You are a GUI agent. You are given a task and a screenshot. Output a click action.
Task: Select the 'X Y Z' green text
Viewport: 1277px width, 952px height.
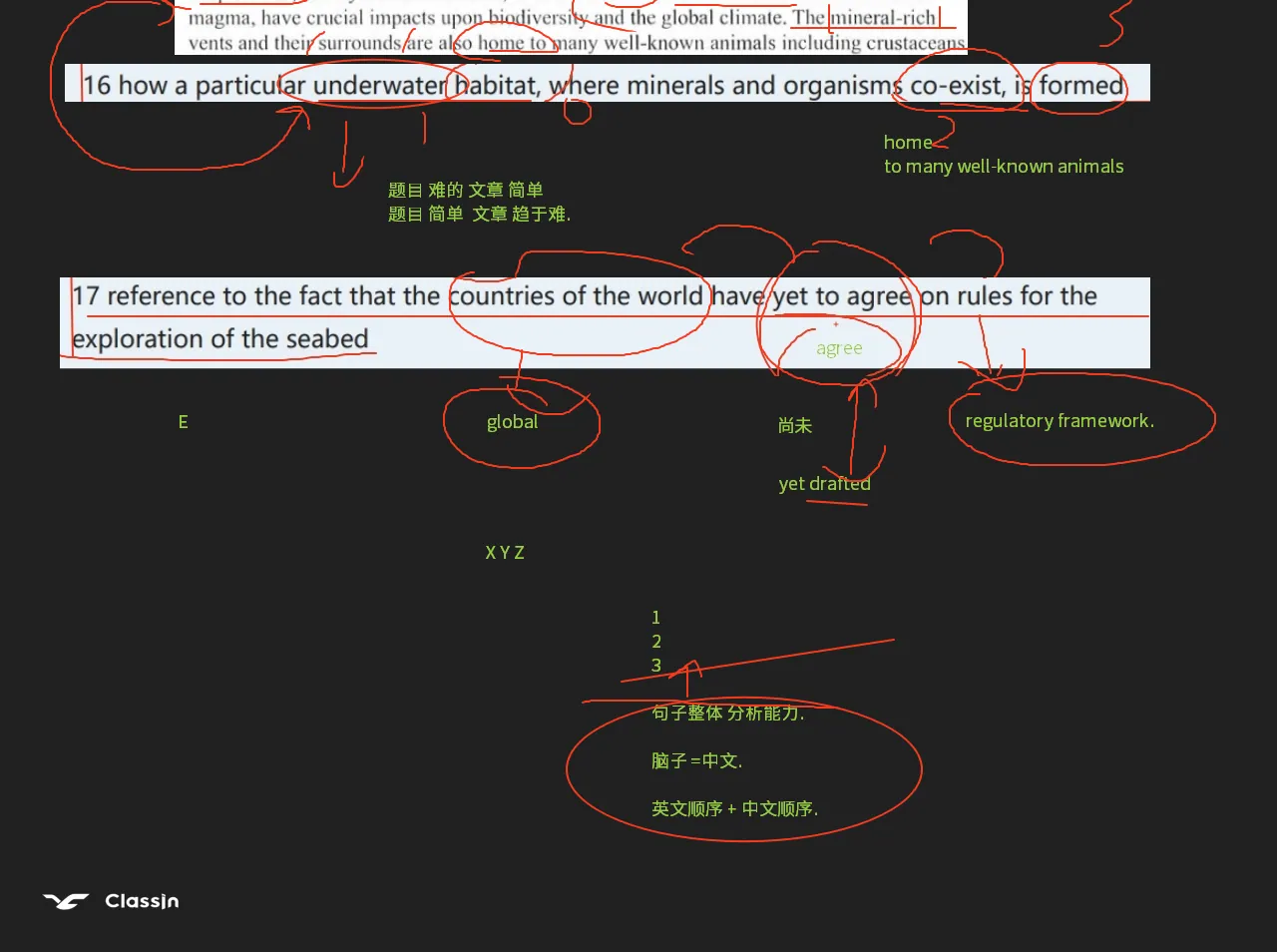(x=505, y=553)
